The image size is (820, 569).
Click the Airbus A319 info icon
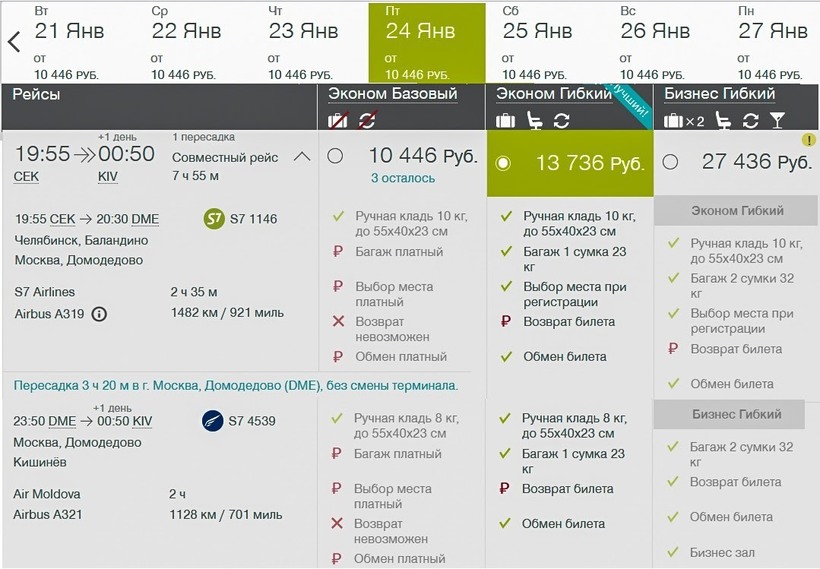(x=99, y=314)
